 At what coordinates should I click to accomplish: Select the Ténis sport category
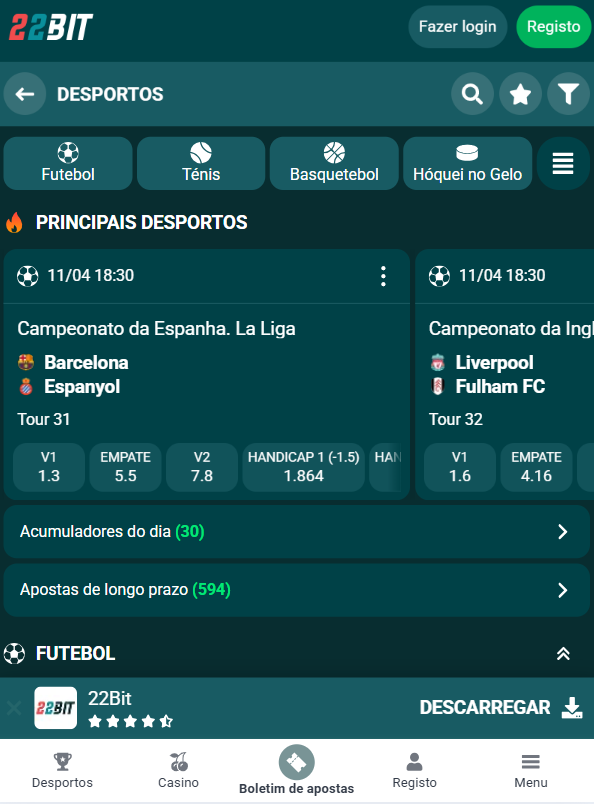(200, 163)
